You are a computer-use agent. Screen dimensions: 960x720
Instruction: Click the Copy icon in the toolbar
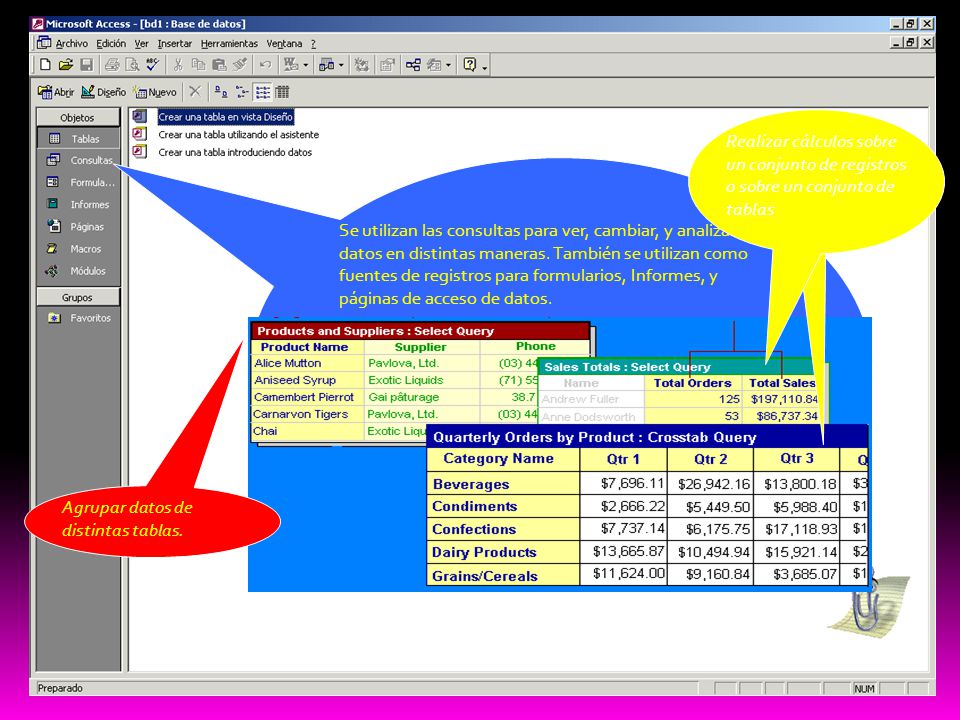(198, 64)
